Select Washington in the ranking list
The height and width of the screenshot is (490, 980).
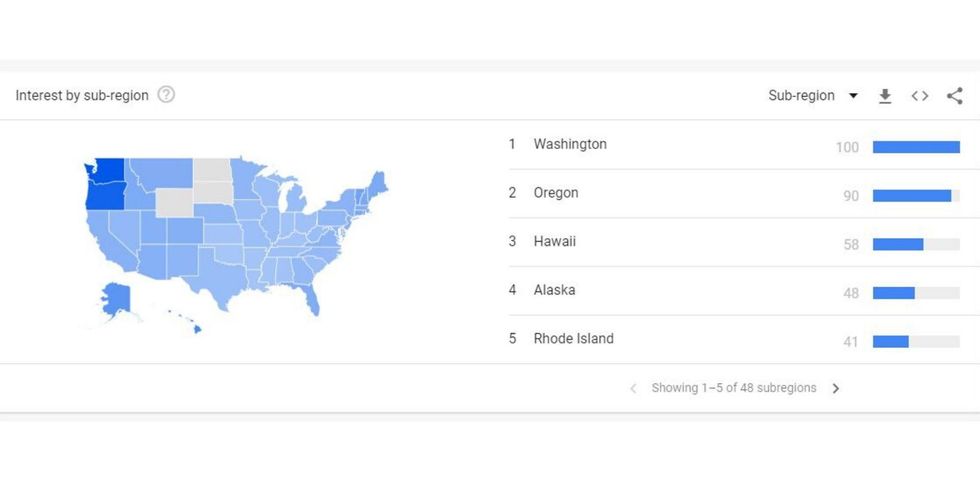click(x=570, y=144)
